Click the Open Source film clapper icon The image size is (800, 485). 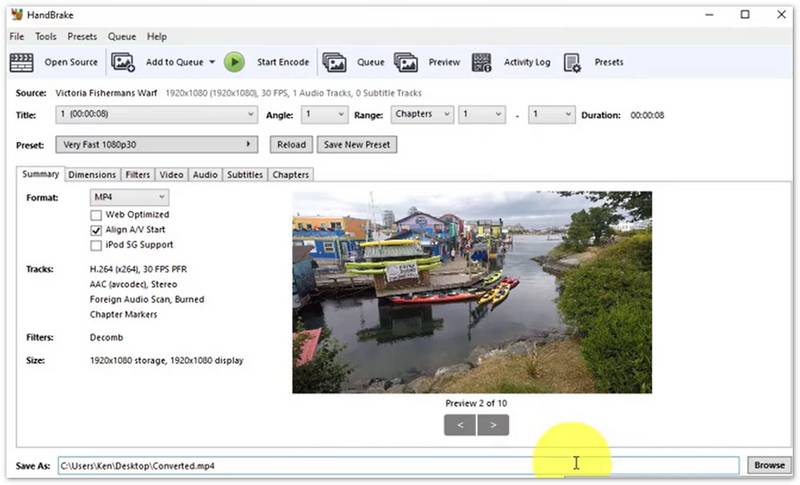tap(21, 62)
